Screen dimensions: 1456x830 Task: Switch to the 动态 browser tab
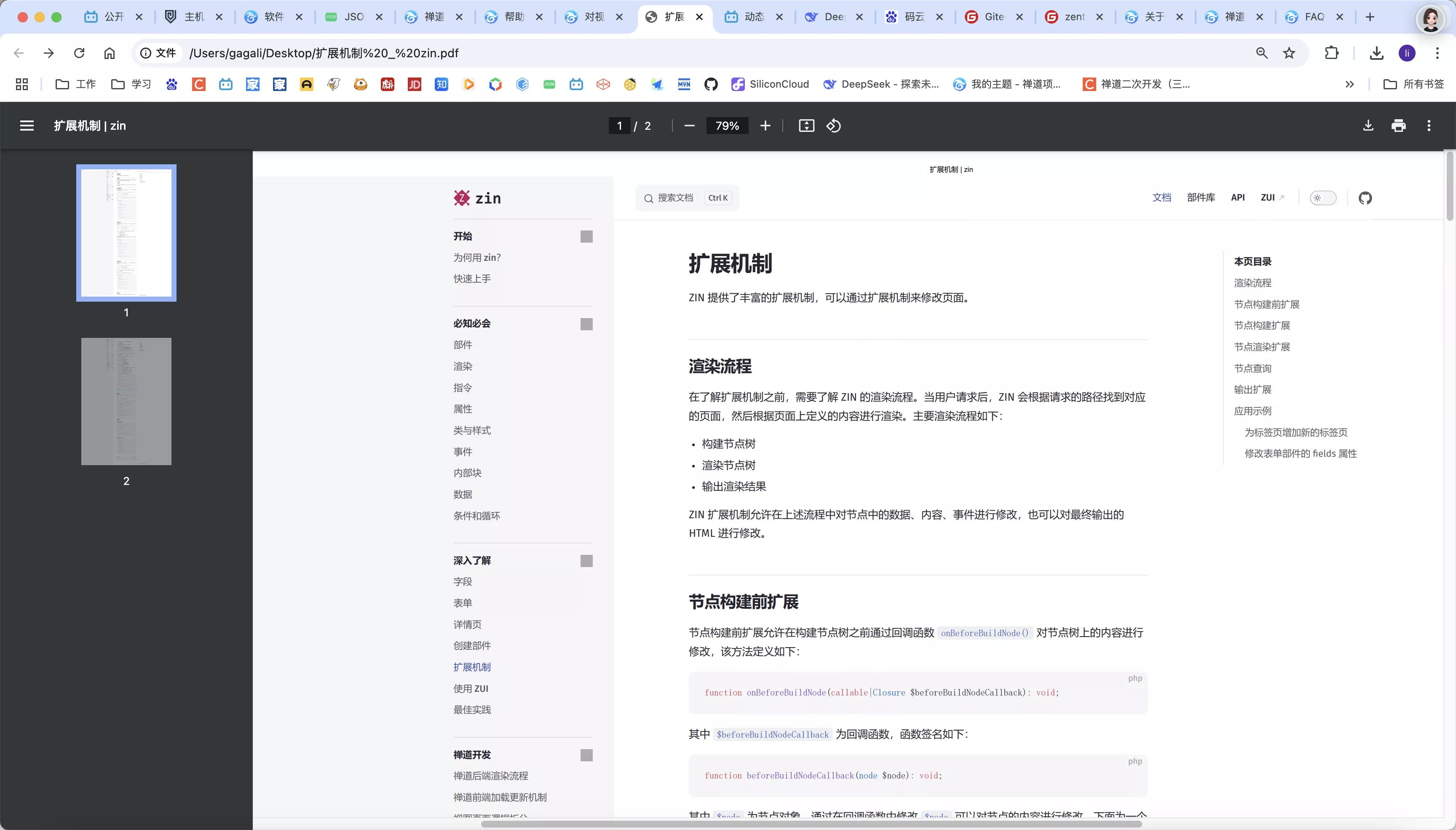tap(753, 17)
